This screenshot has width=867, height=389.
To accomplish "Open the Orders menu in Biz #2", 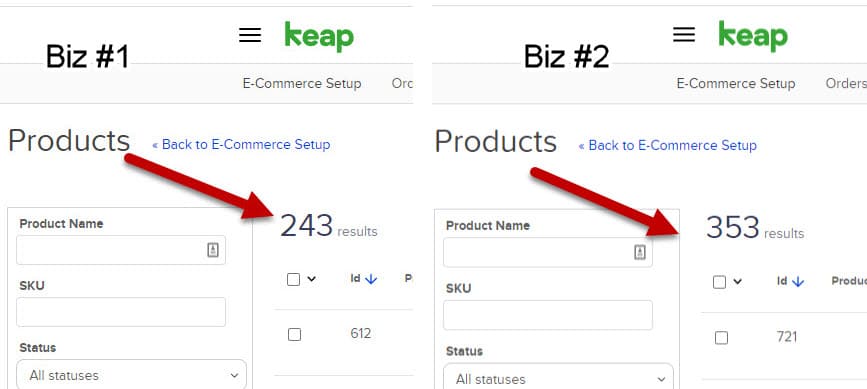I will [x=846, y=83].
